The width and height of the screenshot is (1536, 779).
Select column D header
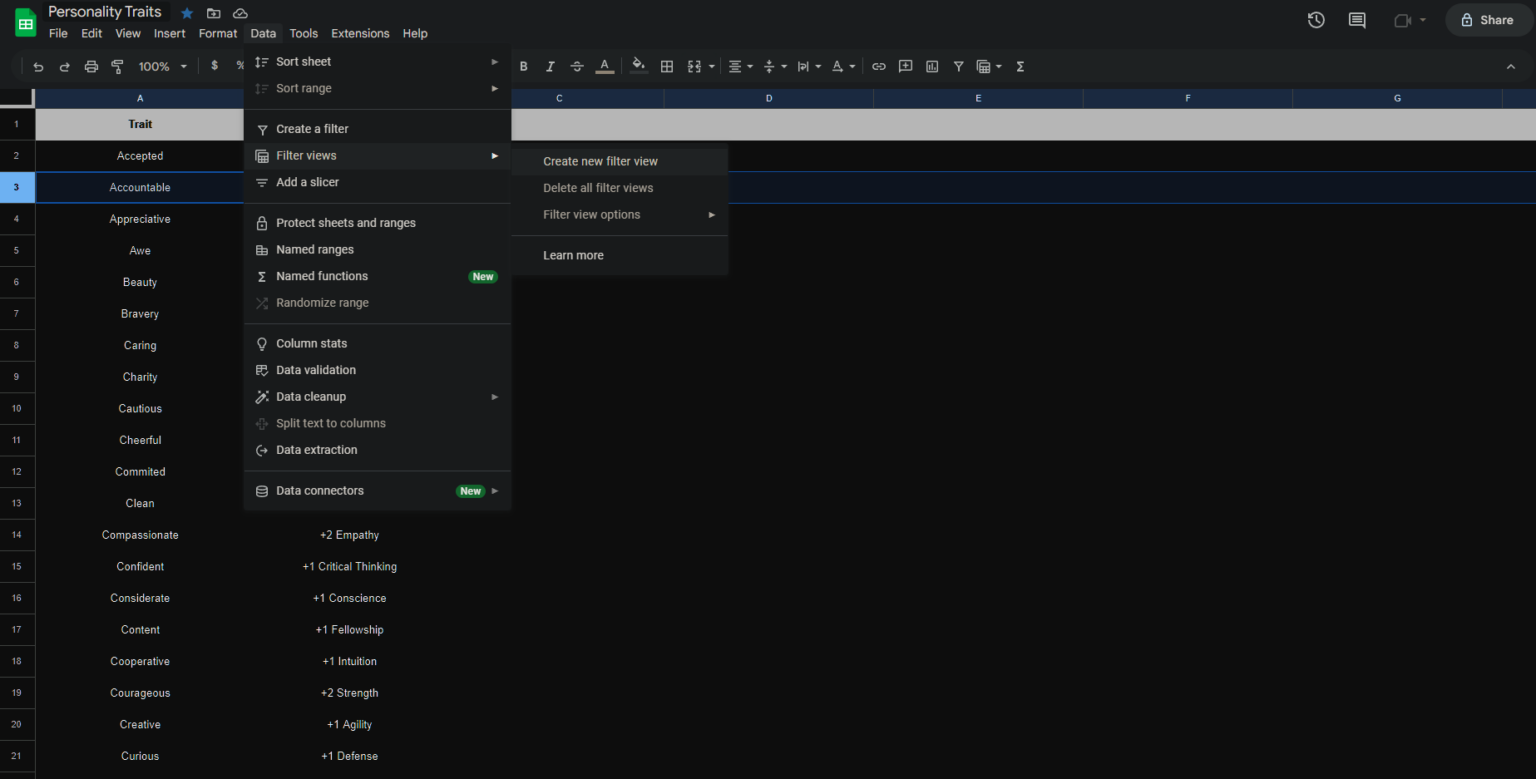click(768, 98)
